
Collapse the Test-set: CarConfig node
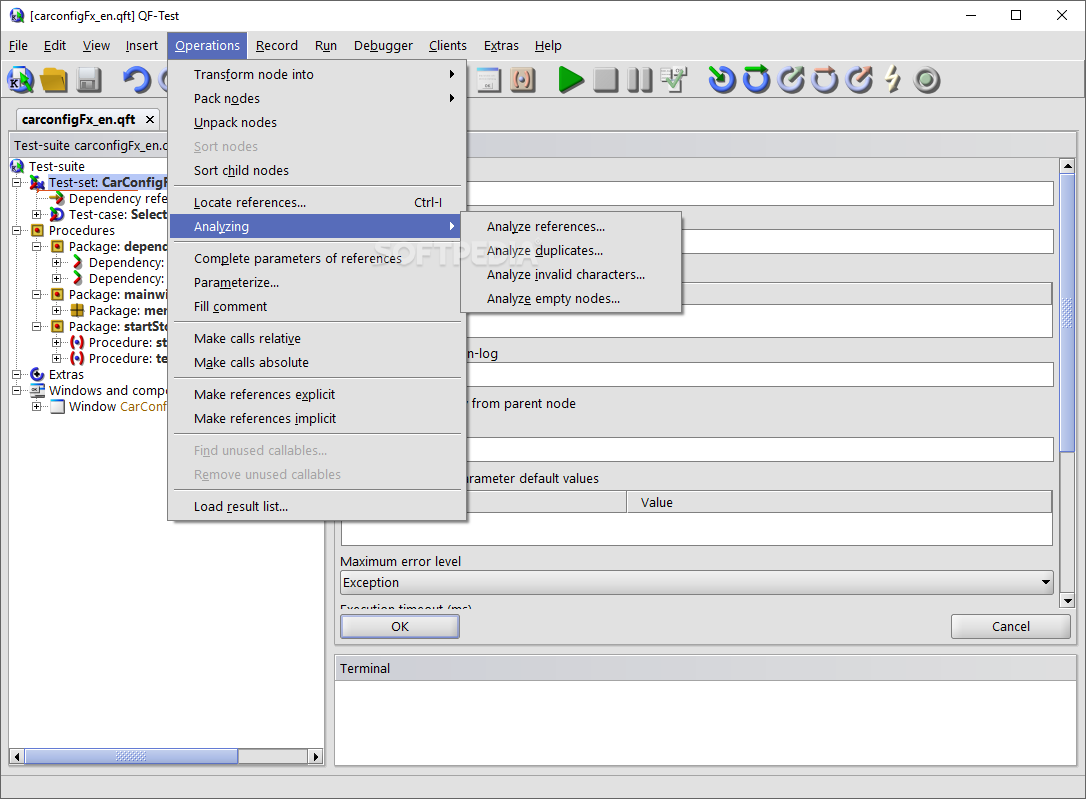pyautogui.click(x=17, y=183)
